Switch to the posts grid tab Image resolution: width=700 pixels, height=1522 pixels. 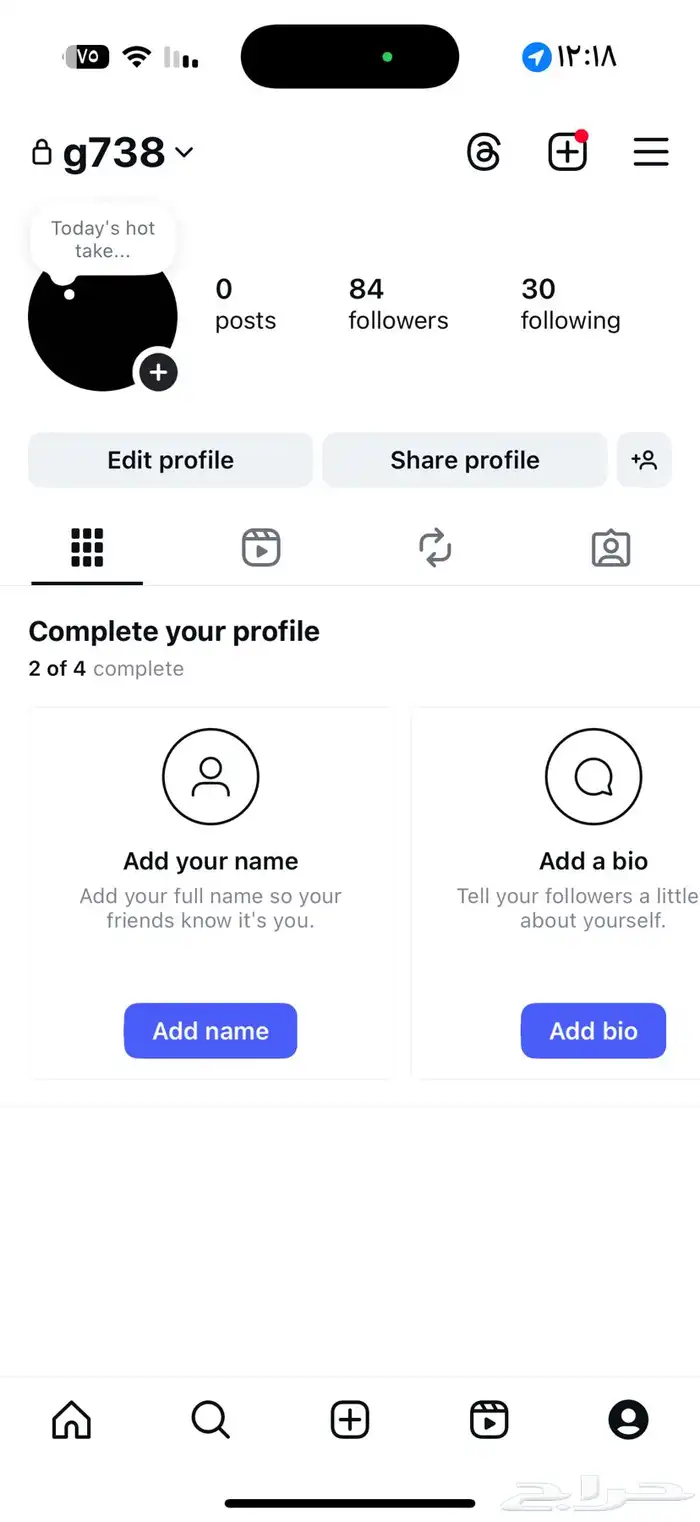coord(87,548)
